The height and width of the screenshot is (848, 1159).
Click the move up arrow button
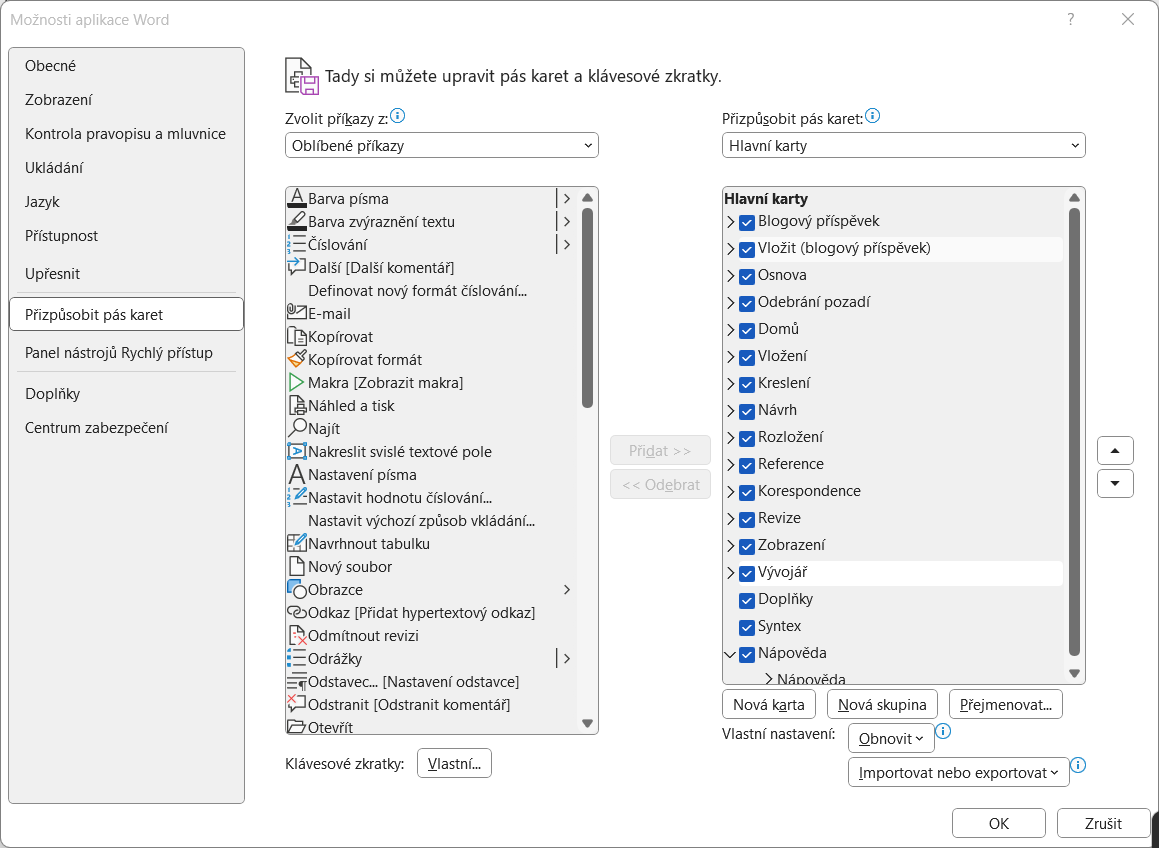tap(1115, 451)
